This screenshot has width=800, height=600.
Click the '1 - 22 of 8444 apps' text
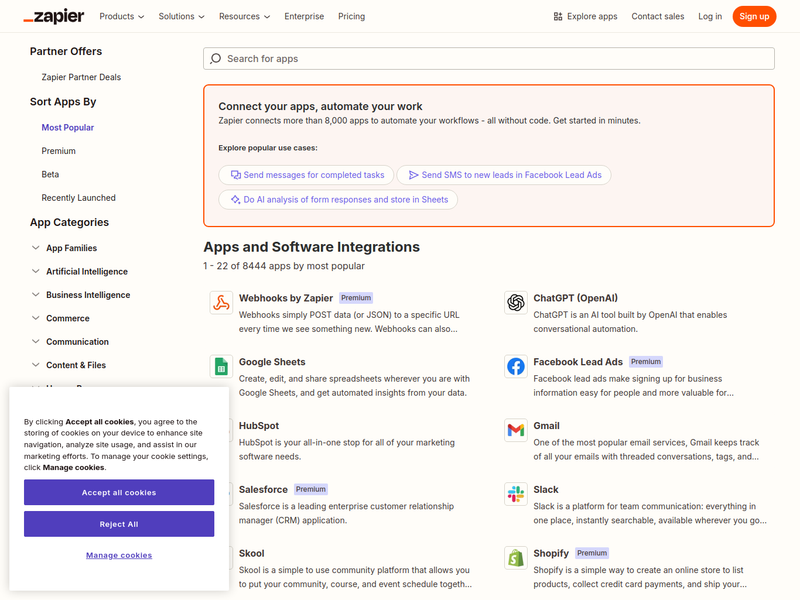[x=284, y=266]
